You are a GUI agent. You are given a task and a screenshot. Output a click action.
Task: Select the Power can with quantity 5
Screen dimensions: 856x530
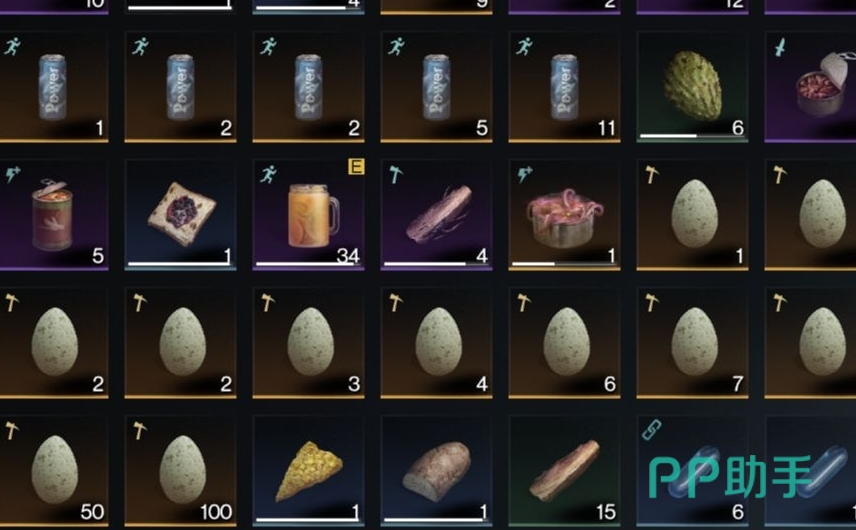point(437,87)
